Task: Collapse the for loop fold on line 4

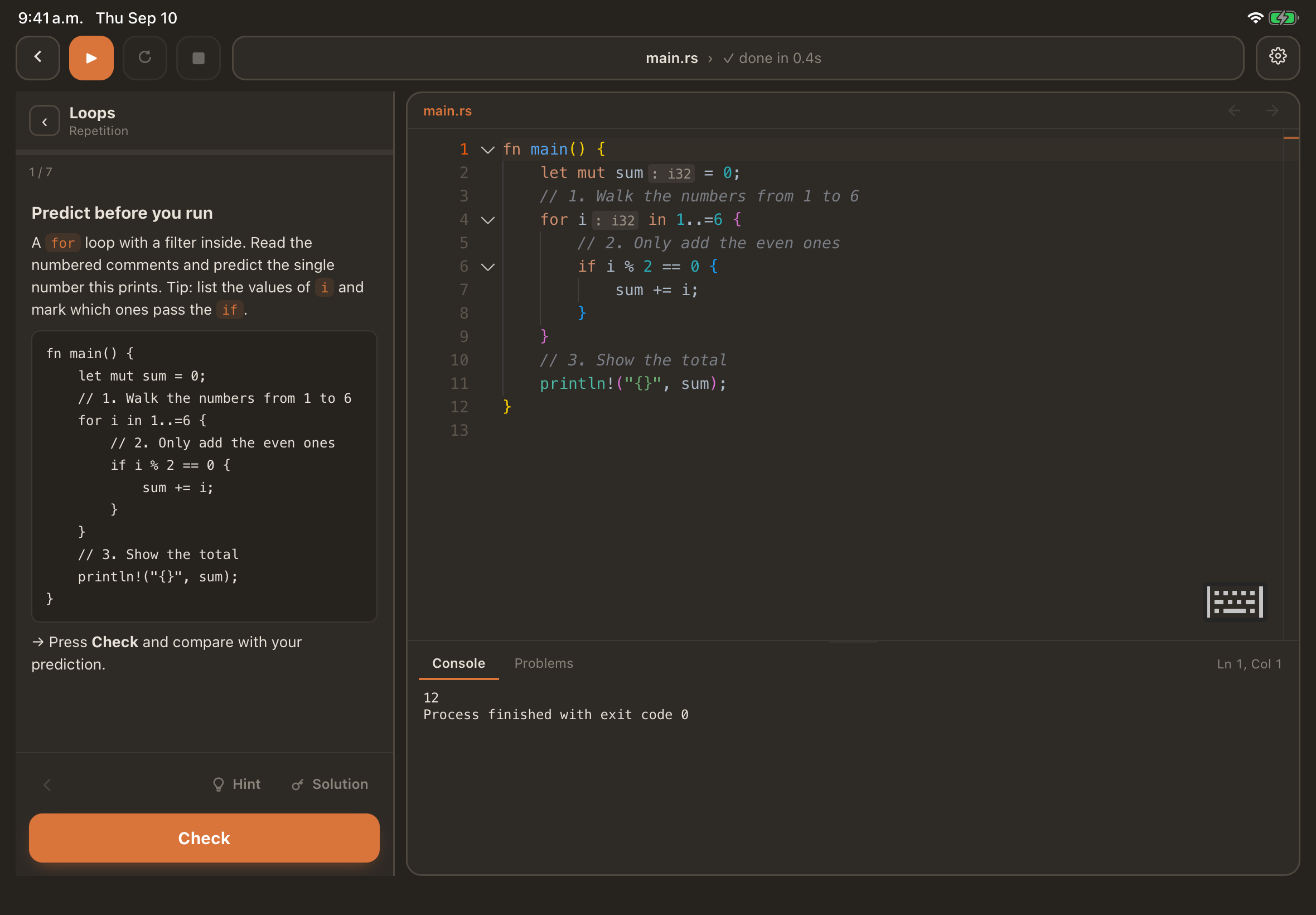Action: click(487, 220)
